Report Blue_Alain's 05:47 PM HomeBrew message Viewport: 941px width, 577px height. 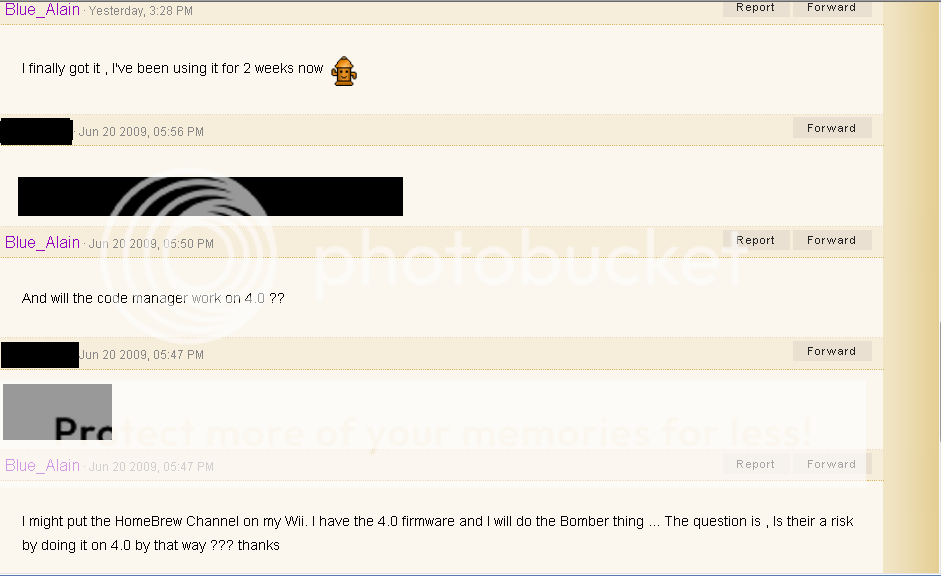point(756,464)
